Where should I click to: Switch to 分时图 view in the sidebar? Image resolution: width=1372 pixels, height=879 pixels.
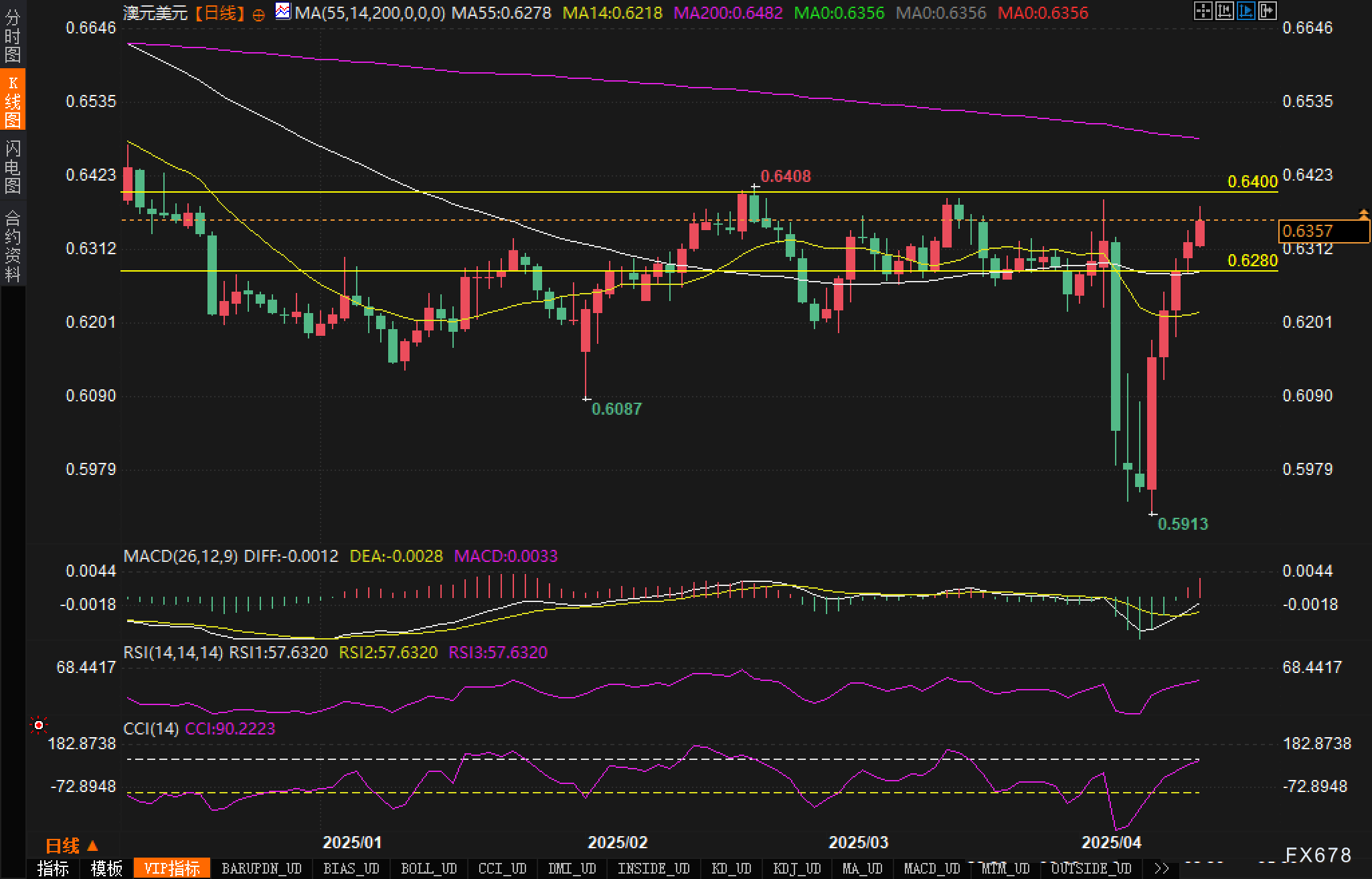(12, 36)
